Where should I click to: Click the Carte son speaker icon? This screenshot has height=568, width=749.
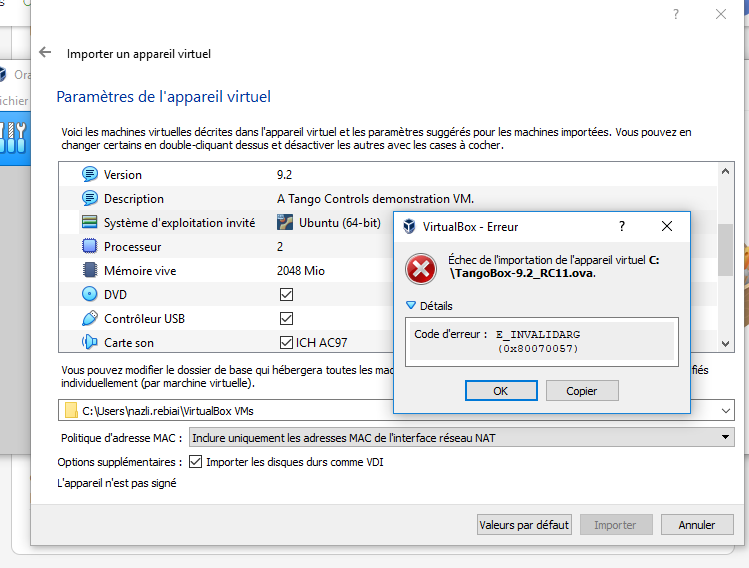(89, 342)
